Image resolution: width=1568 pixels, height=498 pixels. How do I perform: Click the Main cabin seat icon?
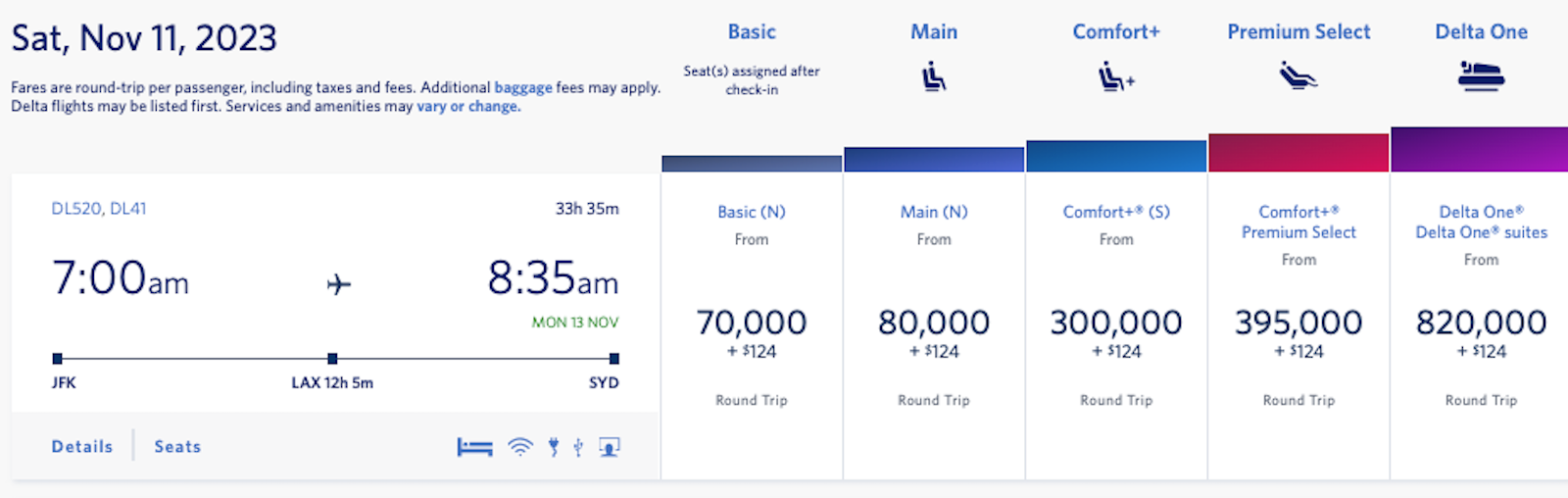point(934,76)
